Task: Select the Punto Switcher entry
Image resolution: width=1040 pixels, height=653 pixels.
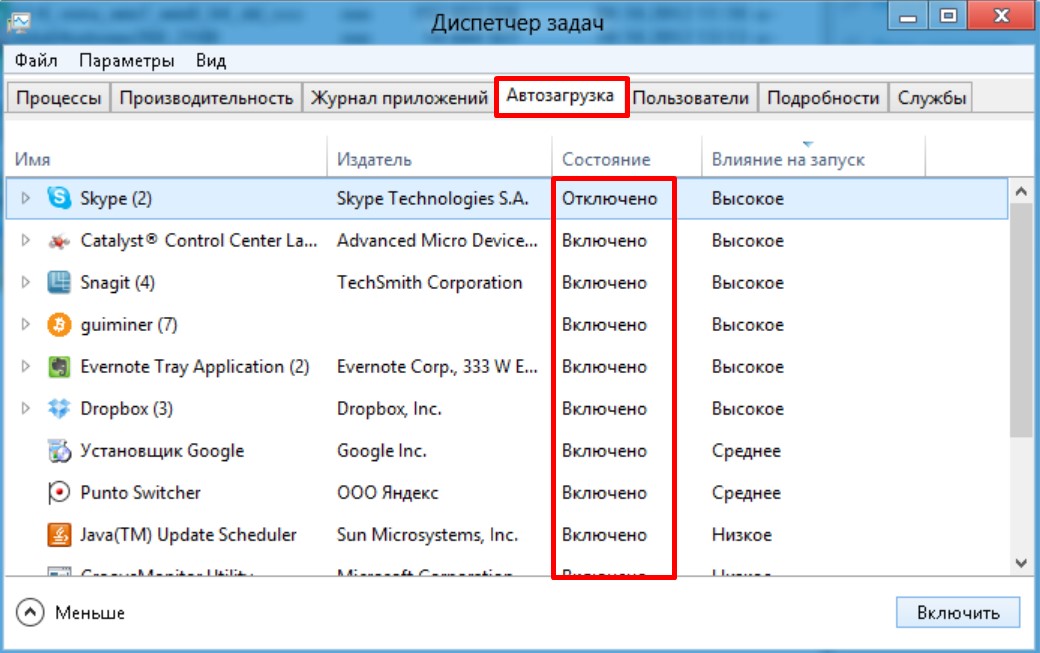Action: click(140, 493)
